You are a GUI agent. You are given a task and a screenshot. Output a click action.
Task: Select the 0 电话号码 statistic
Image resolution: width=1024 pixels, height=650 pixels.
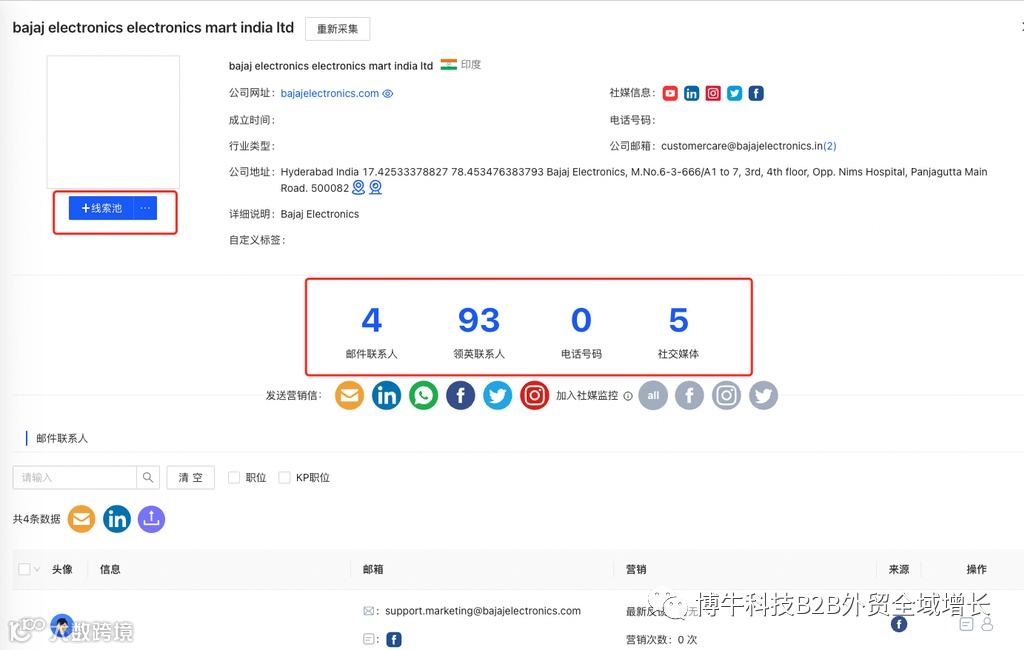(581, 332)
